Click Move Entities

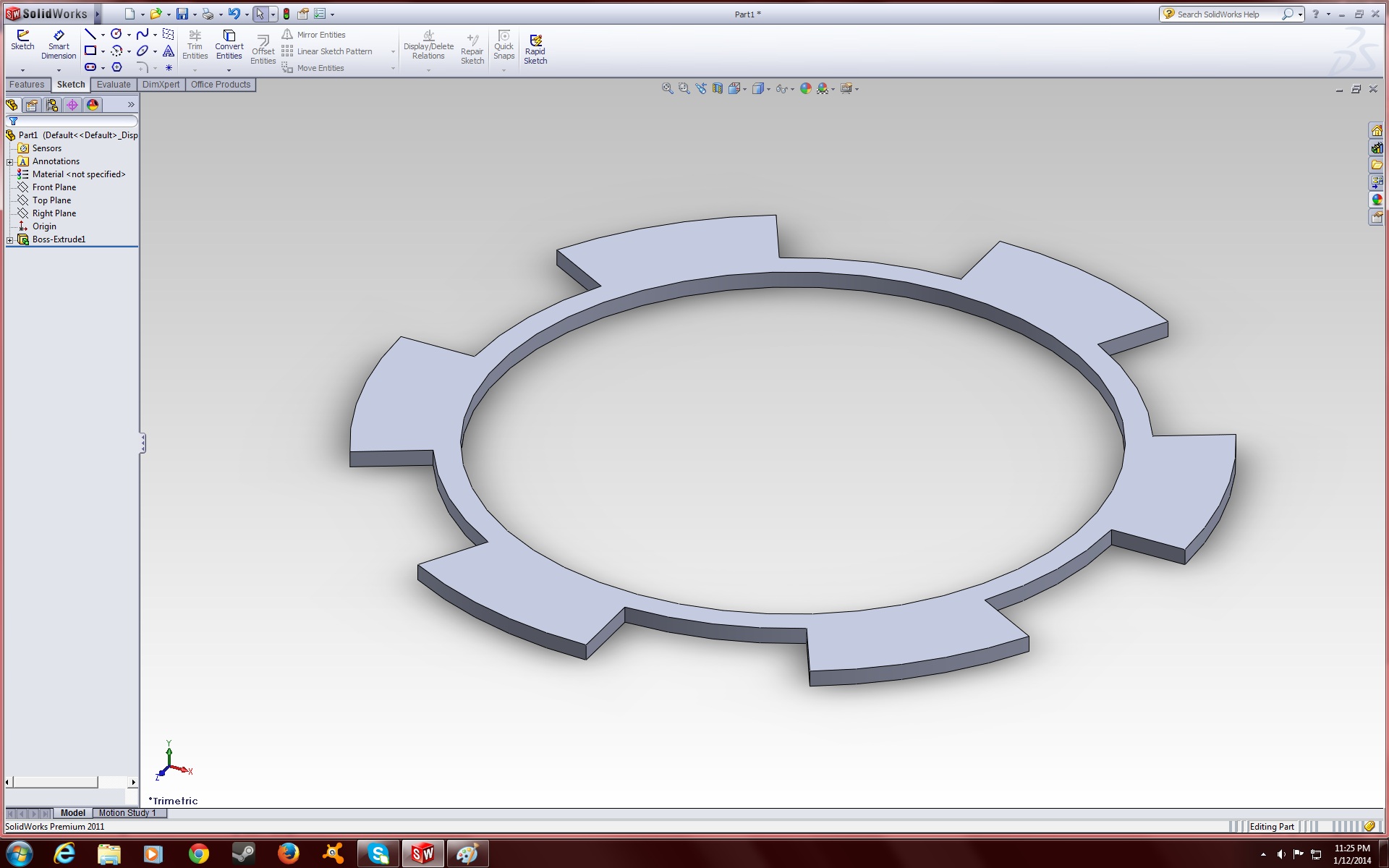point(313,68)
